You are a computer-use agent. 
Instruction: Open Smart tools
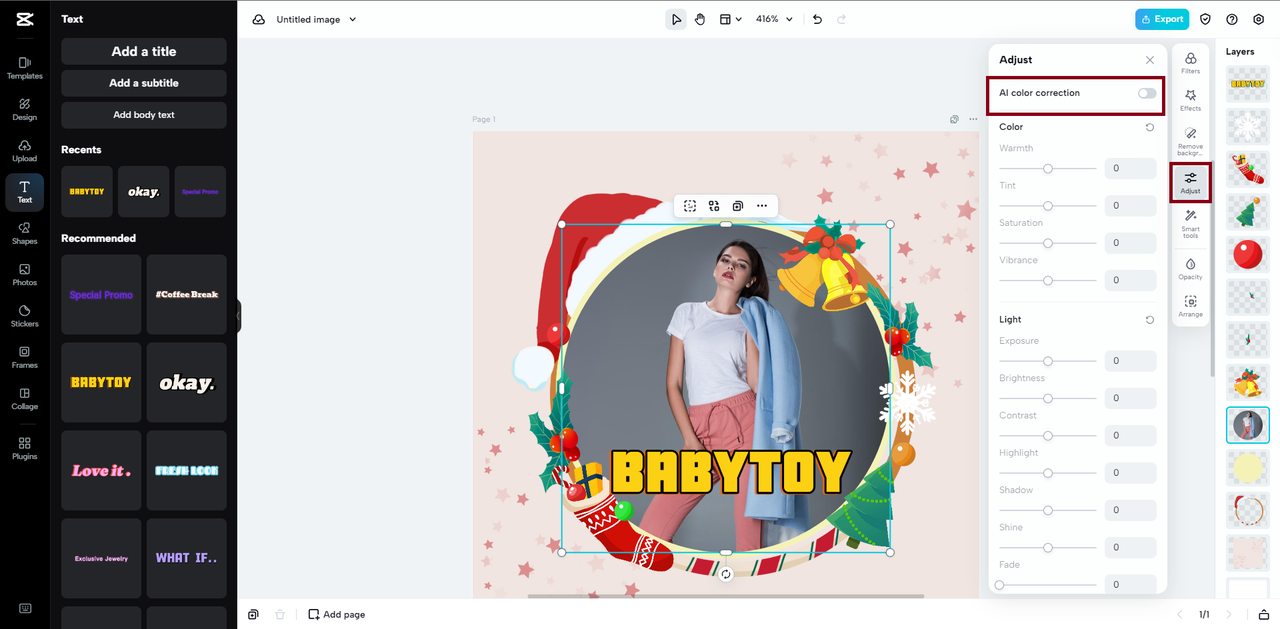tap(1190, 222)
